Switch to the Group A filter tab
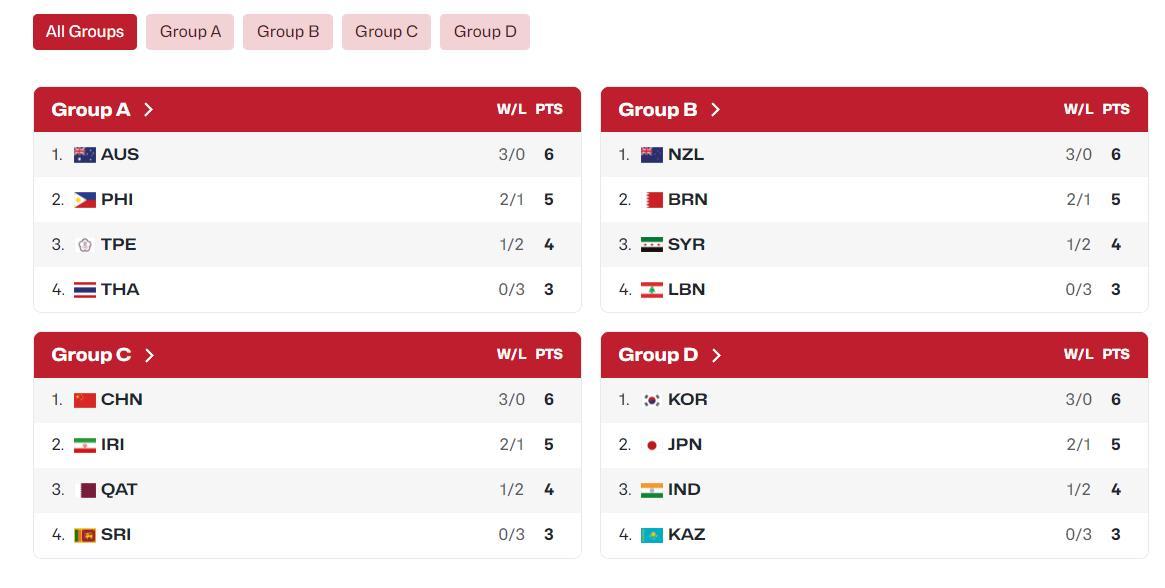This screenshot has height=588, width=1165. pyautogui.click(x=190, y=32)
